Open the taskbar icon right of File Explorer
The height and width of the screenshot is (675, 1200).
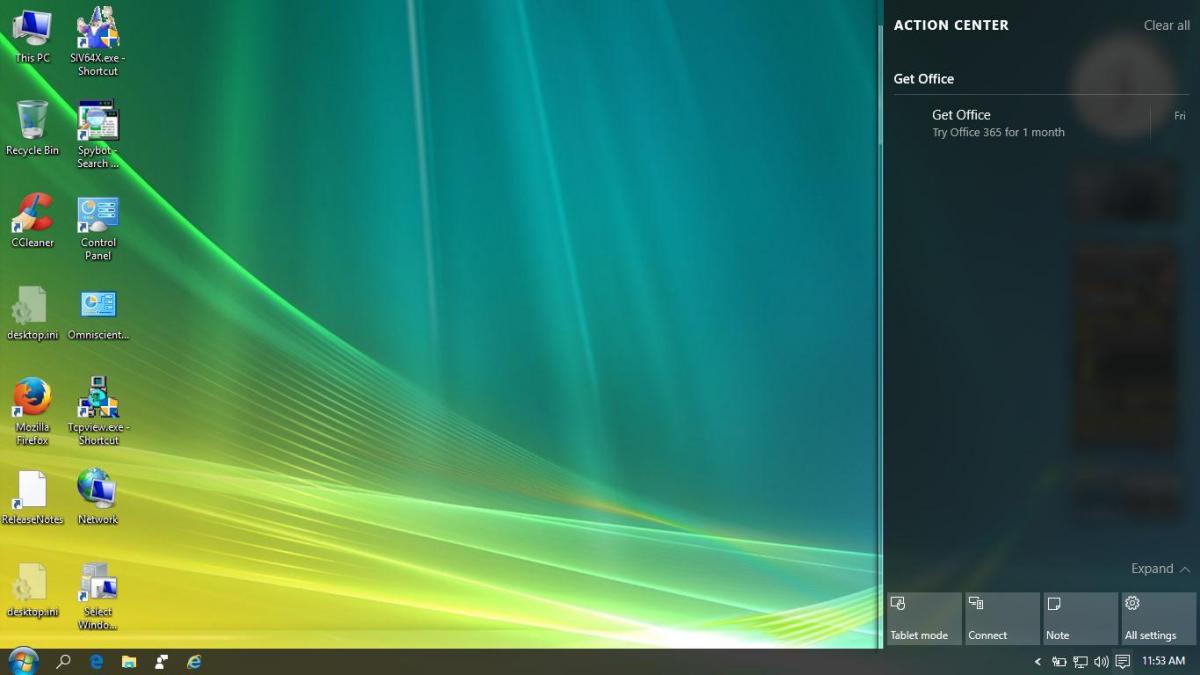[x=161, y=661]
